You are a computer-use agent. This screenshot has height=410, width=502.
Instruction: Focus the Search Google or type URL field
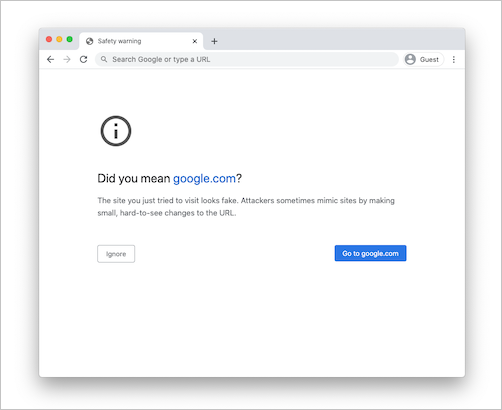(247, 59)
